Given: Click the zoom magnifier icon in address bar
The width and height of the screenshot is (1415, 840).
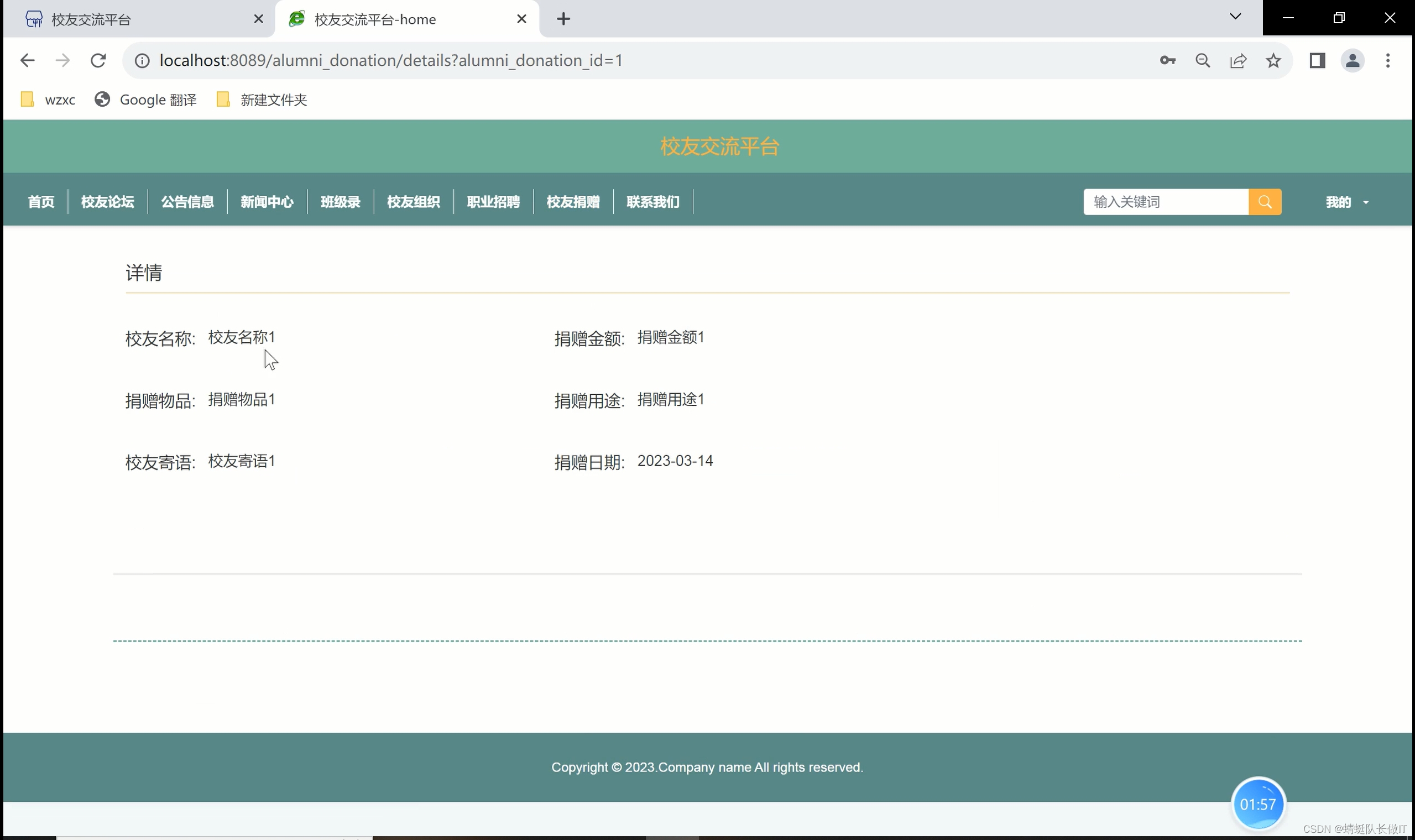Looking at the screenshot, I should click(1203, 61).
